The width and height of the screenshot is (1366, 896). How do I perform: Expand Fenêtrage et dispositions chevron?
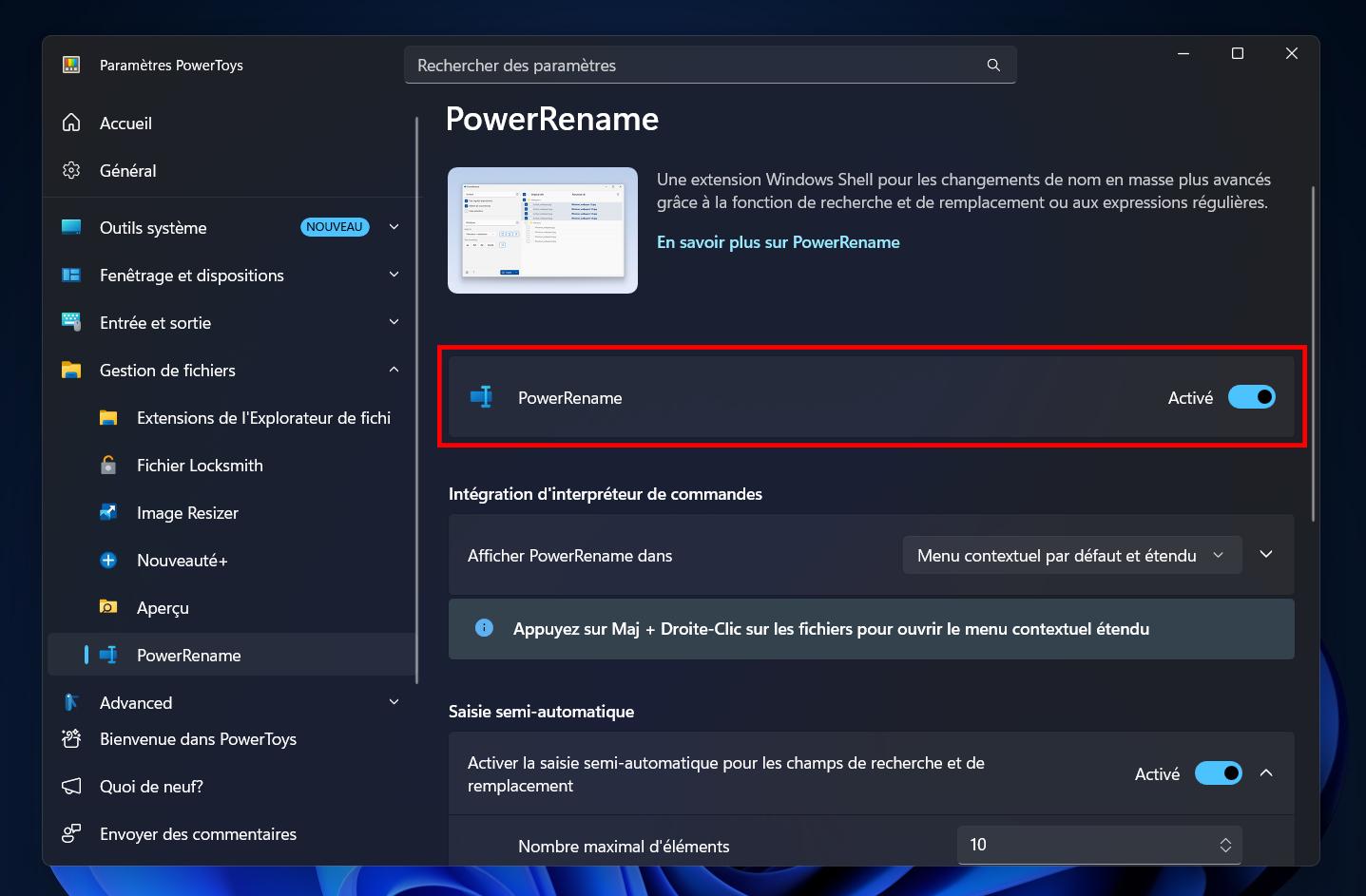394,275
